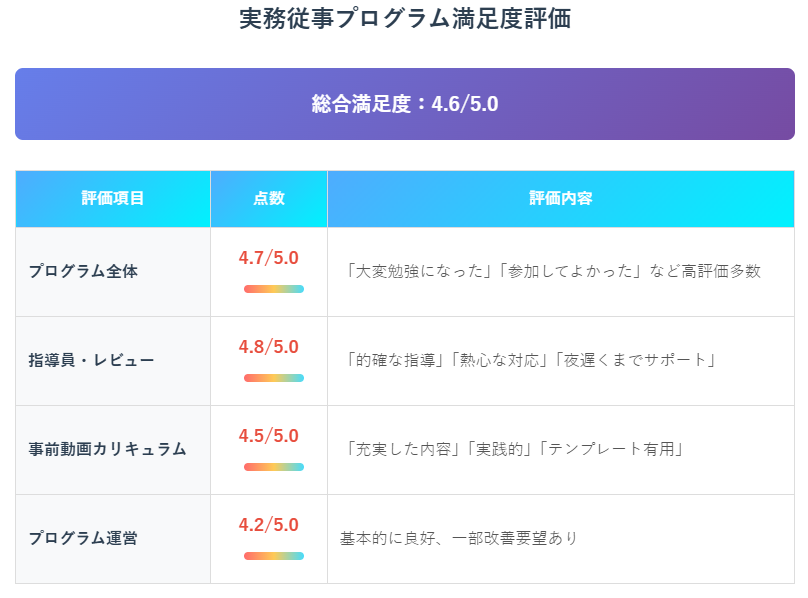Click the 4.2/5.0 score text

(268, 525)
